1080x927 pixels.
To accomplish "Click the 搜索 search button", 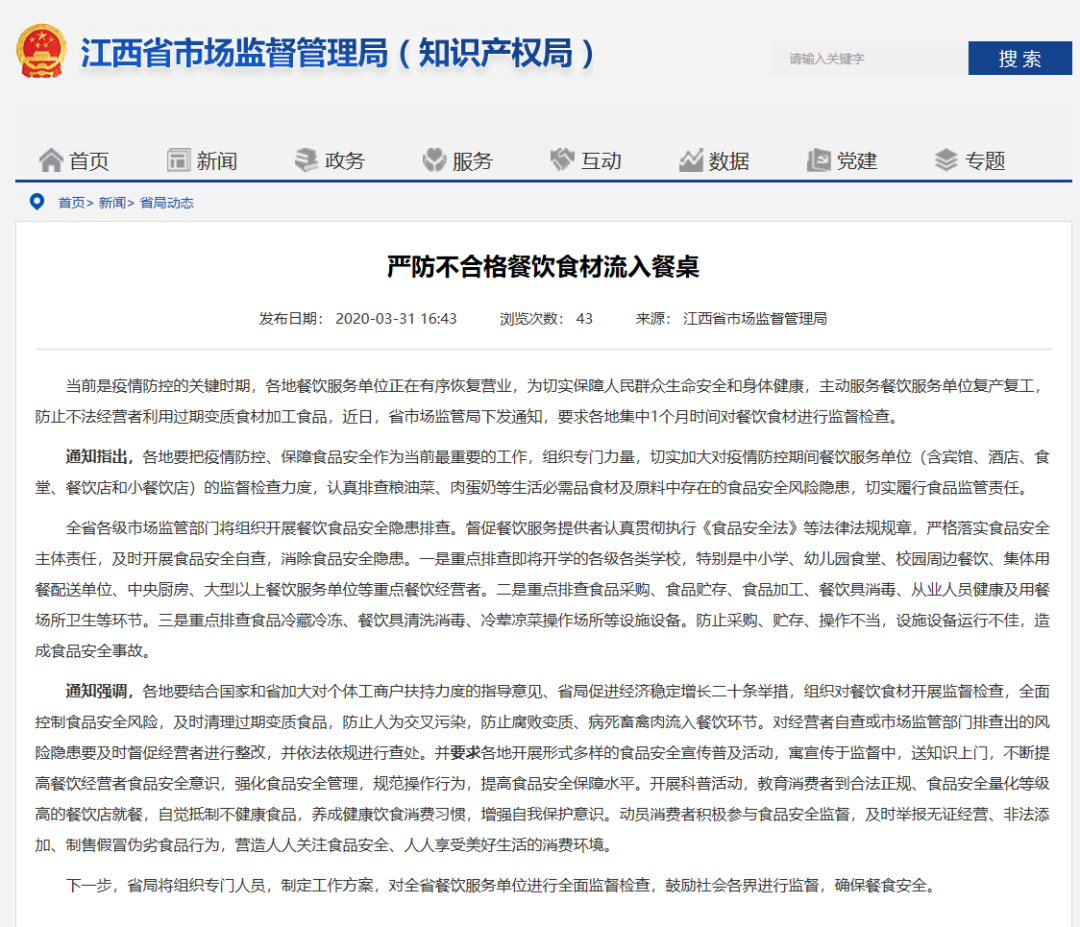I will click(x=1019, y=58).
